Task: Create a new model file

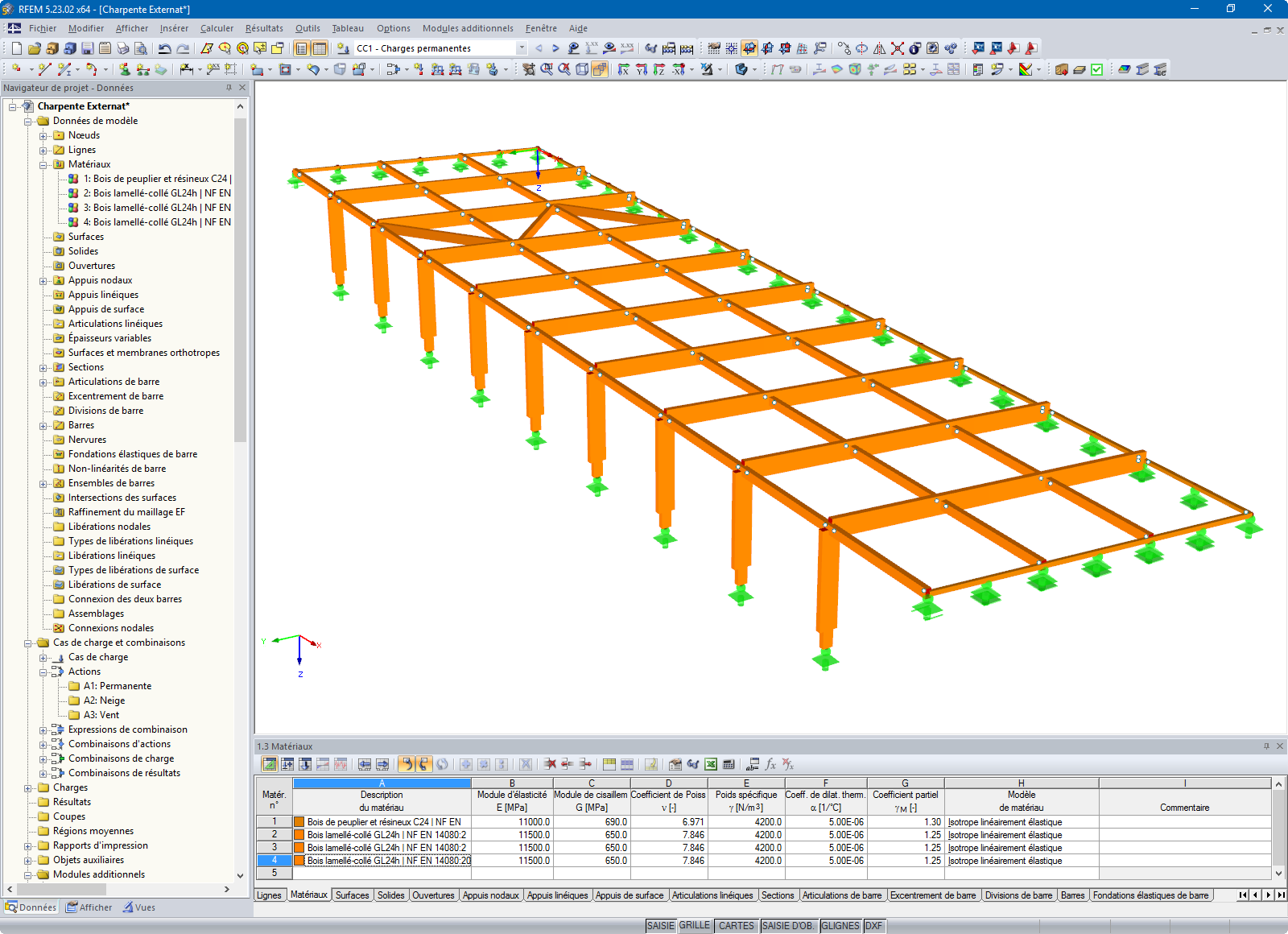Action: click(16, 48)
